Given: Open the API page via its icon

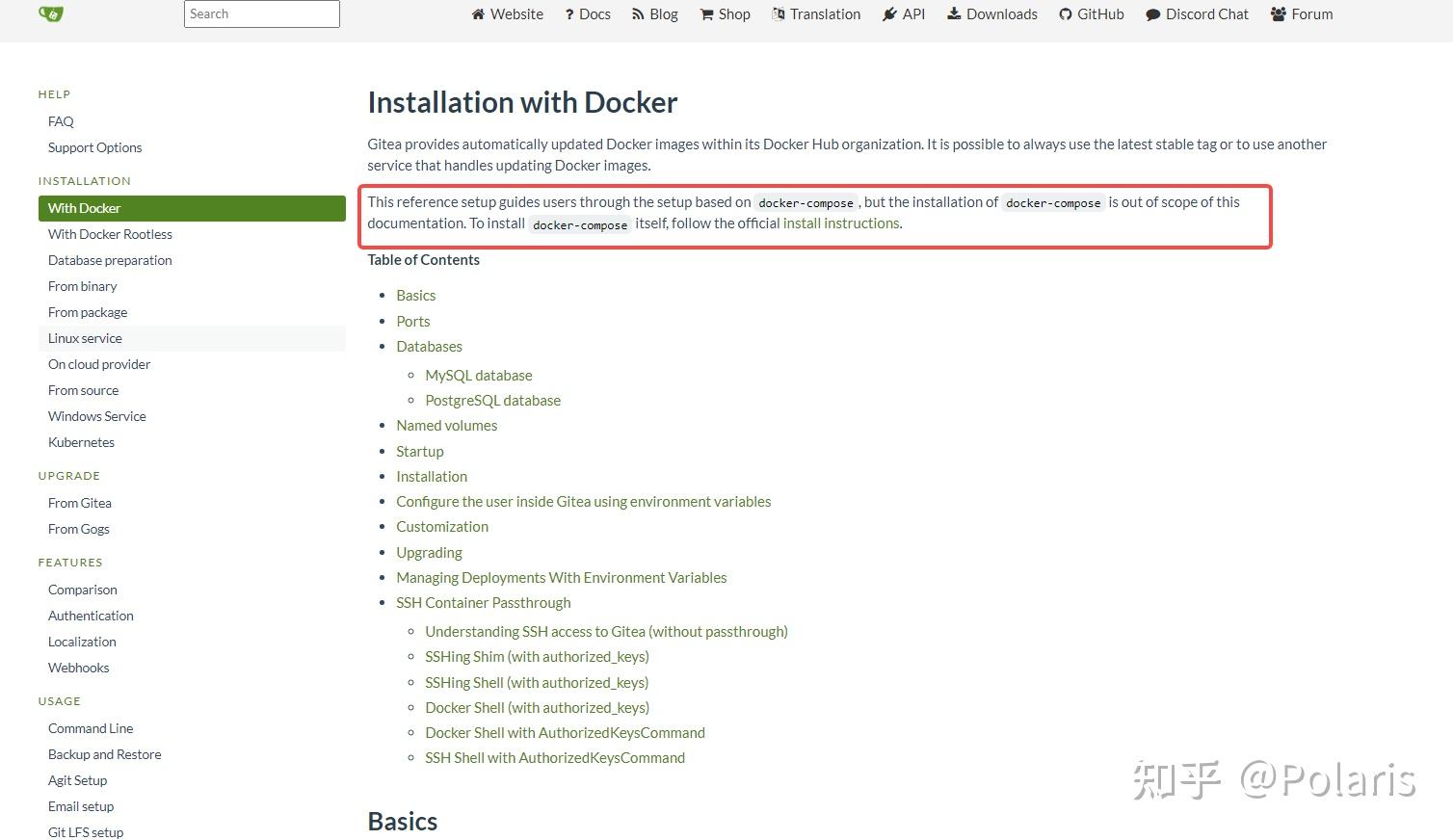Looking at the screenshot, I should click(888, 14).
